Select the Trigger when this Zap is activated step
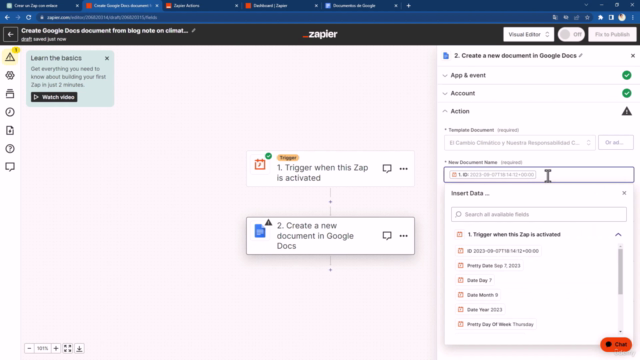The height and width of the screenshot is (360, 640). [x=330, y=169]
